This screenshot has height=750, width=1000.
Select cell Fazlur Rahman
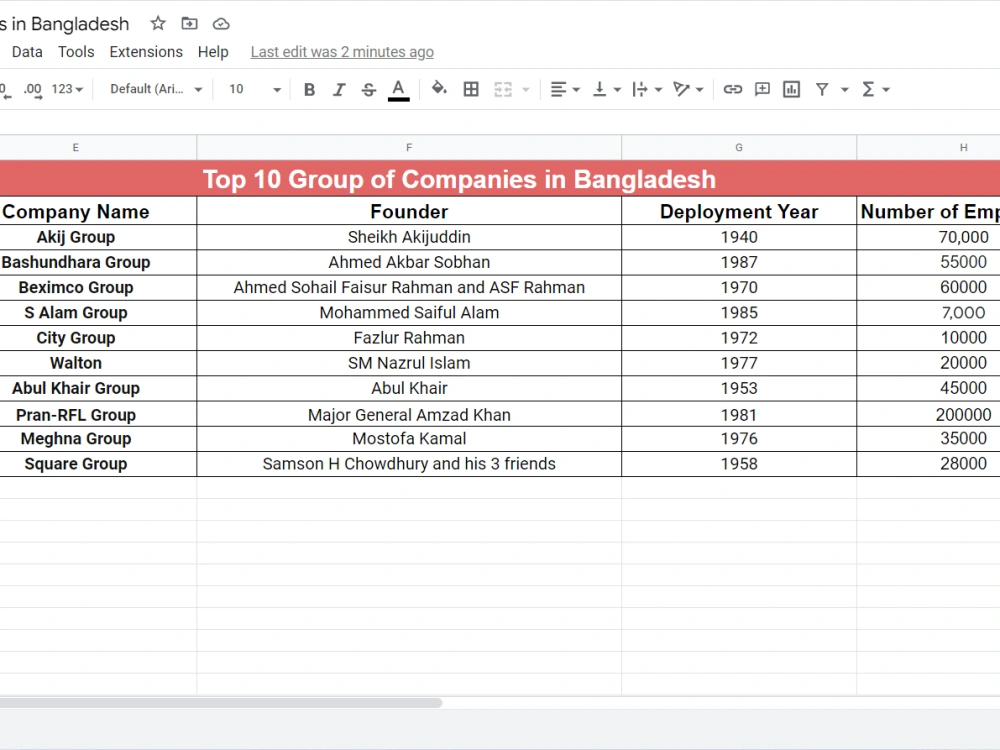tap(409, 338)
